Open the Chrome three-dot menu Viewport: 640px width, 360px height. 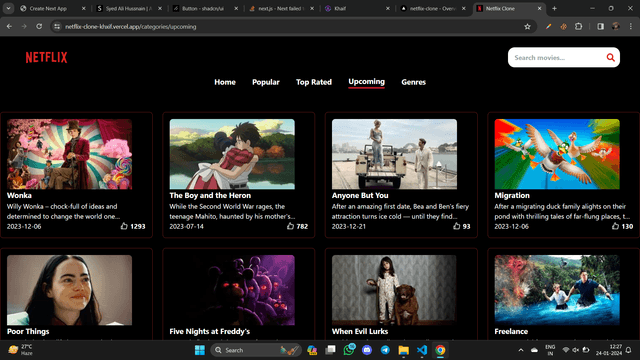point(631,27)
